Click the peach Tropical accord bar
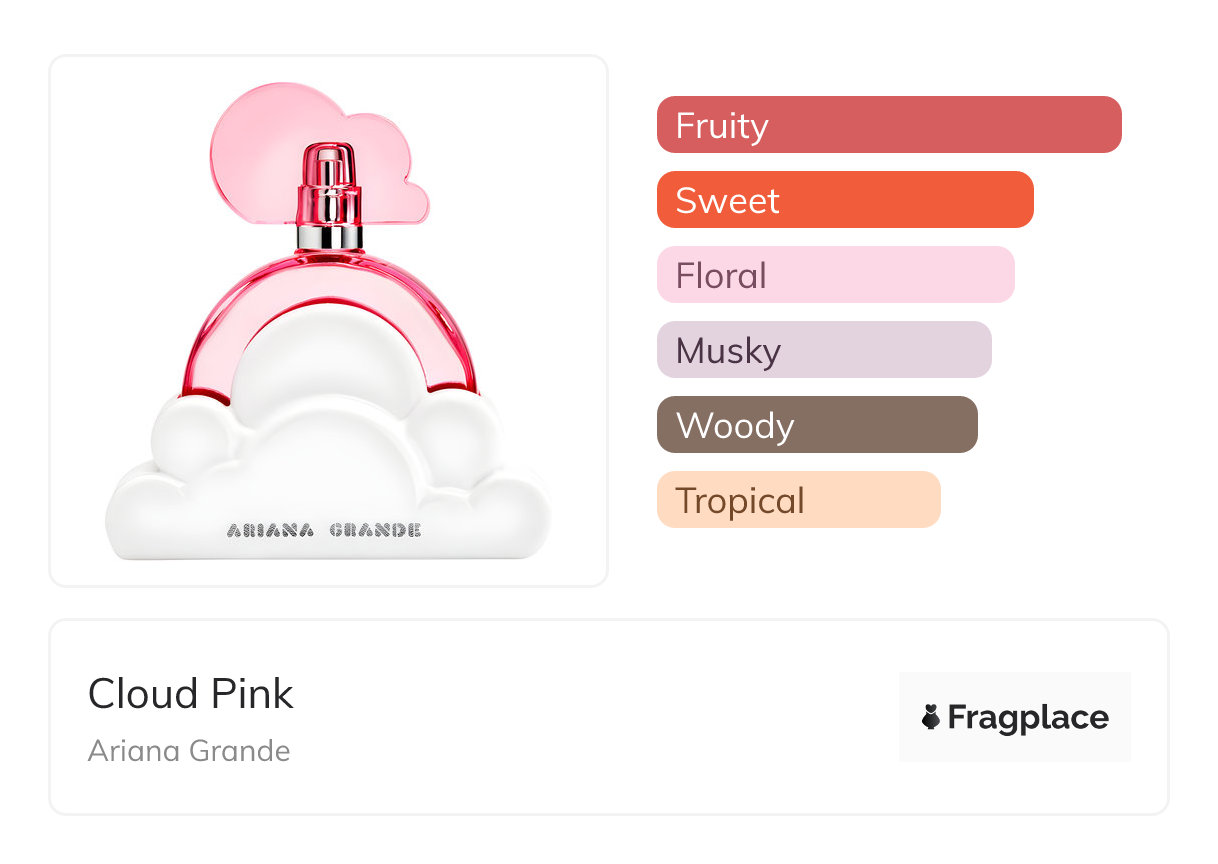 798,500
